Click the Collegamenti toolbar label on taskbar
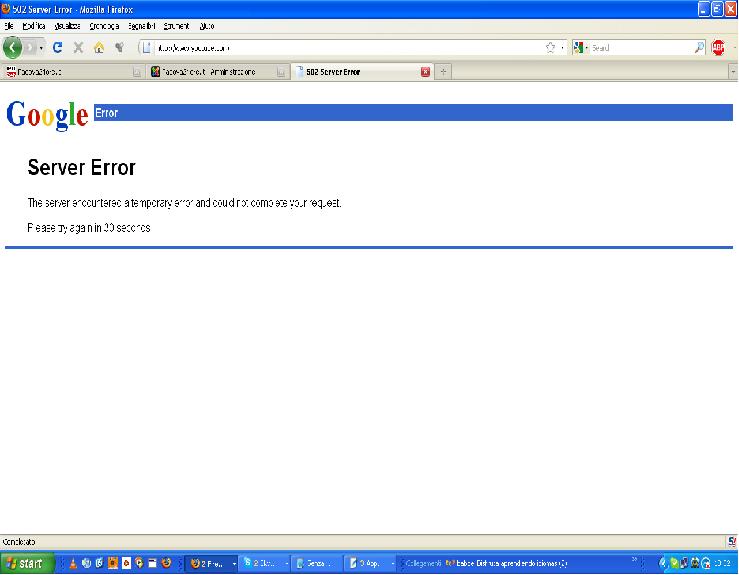Image resolution: width=739 pixels, height=575 pixels. pyautogui.click(x=423, y=563)
